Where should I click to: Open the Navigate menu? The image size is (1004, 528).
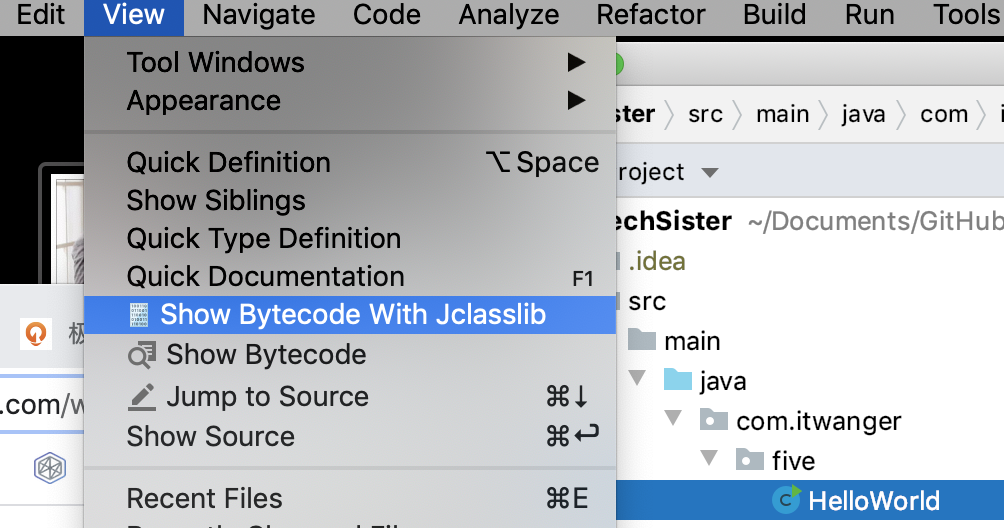pyautogui.click(x=258, y=15)
